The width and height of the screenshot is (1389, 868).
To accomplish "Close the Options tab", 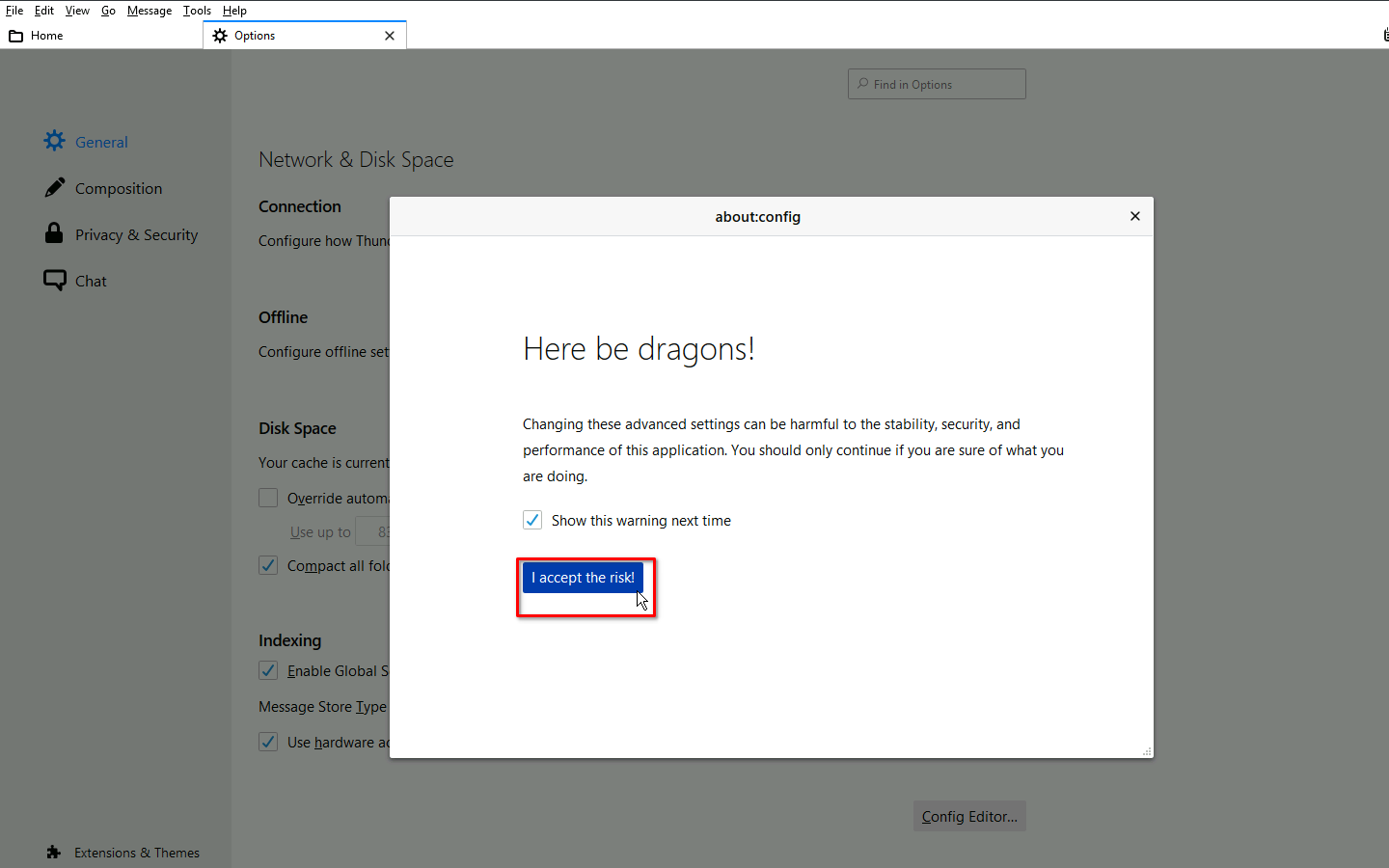I will click(390, 36).
